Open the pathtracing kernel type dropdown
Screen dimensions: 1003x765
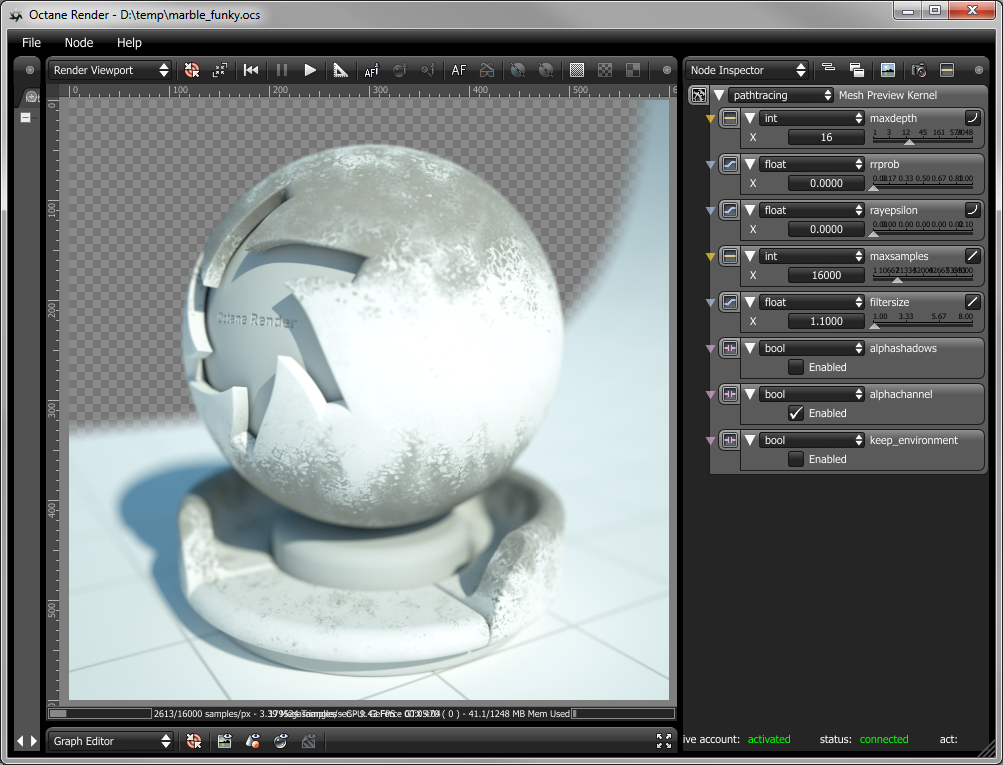click(781, 95)
